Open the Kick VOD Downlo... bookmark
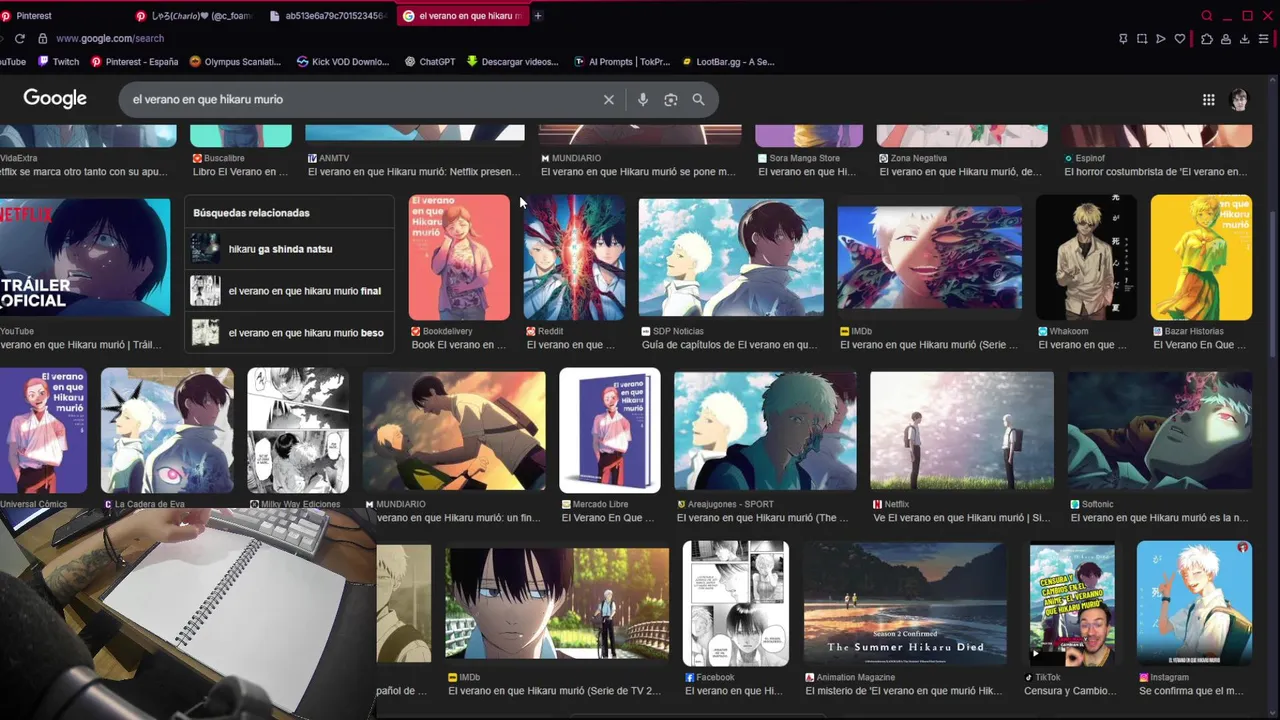 point(343,62)
